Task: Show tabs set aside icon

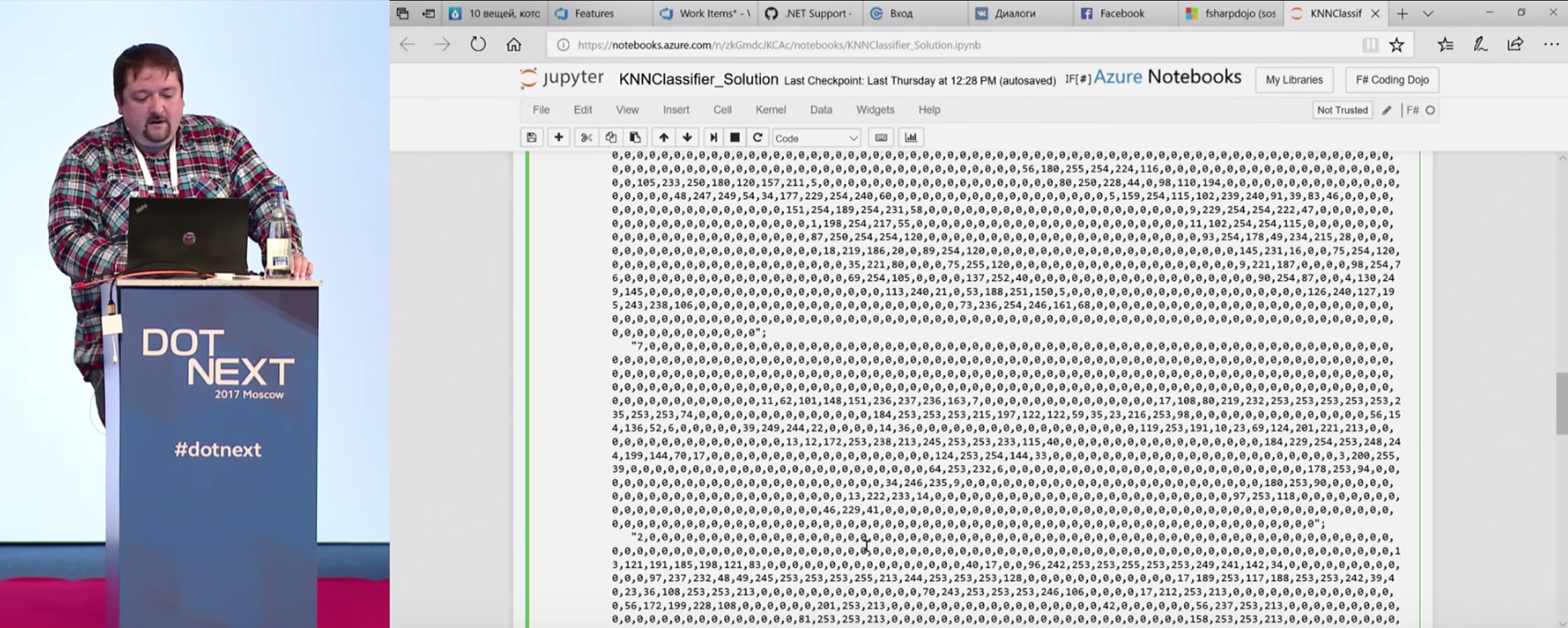Action: (x=403, y=13)
